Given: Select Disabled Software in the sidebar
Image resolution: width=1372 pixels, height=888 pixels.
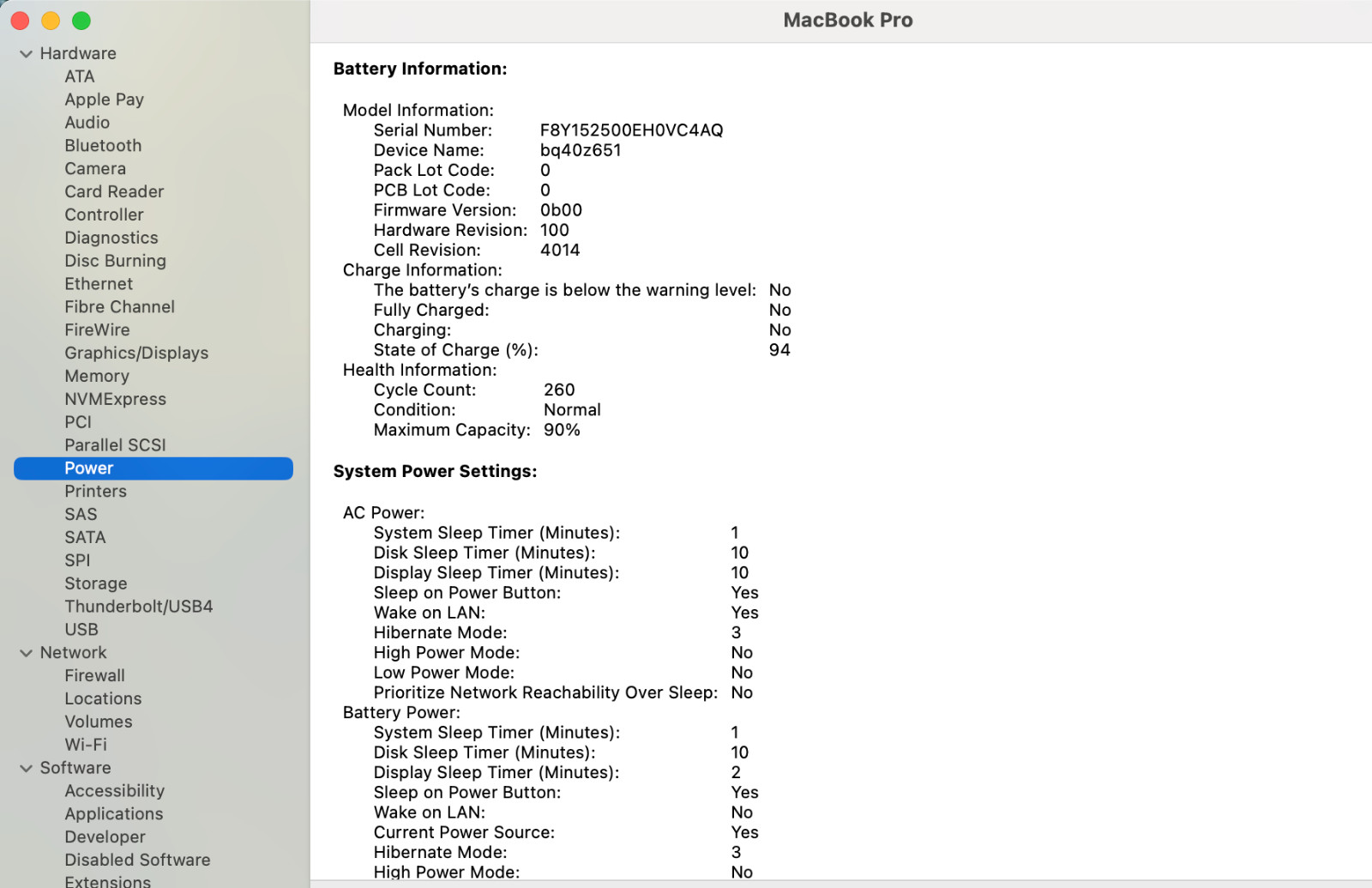Looking at the screenshot, I should tap(137, 860).
